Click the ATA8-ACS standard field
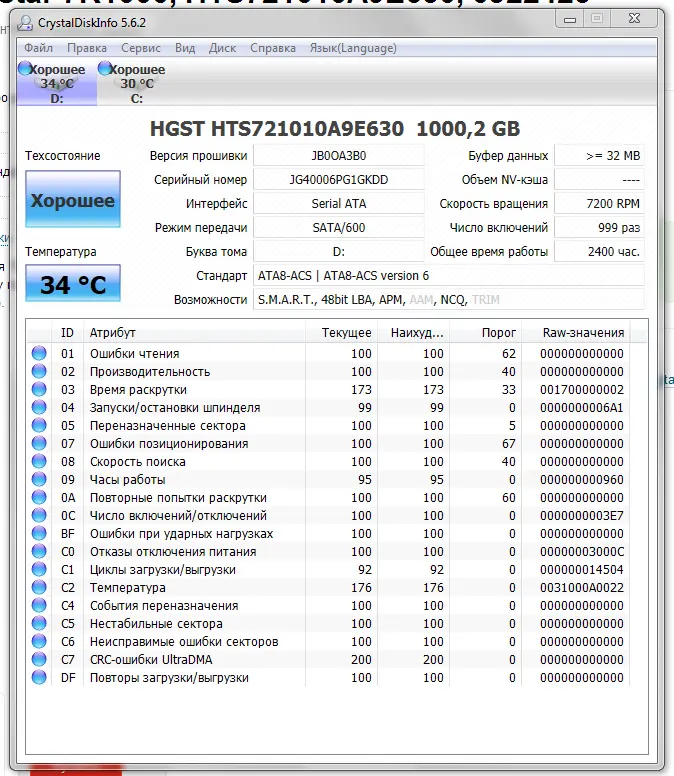 tap(449, 276)
